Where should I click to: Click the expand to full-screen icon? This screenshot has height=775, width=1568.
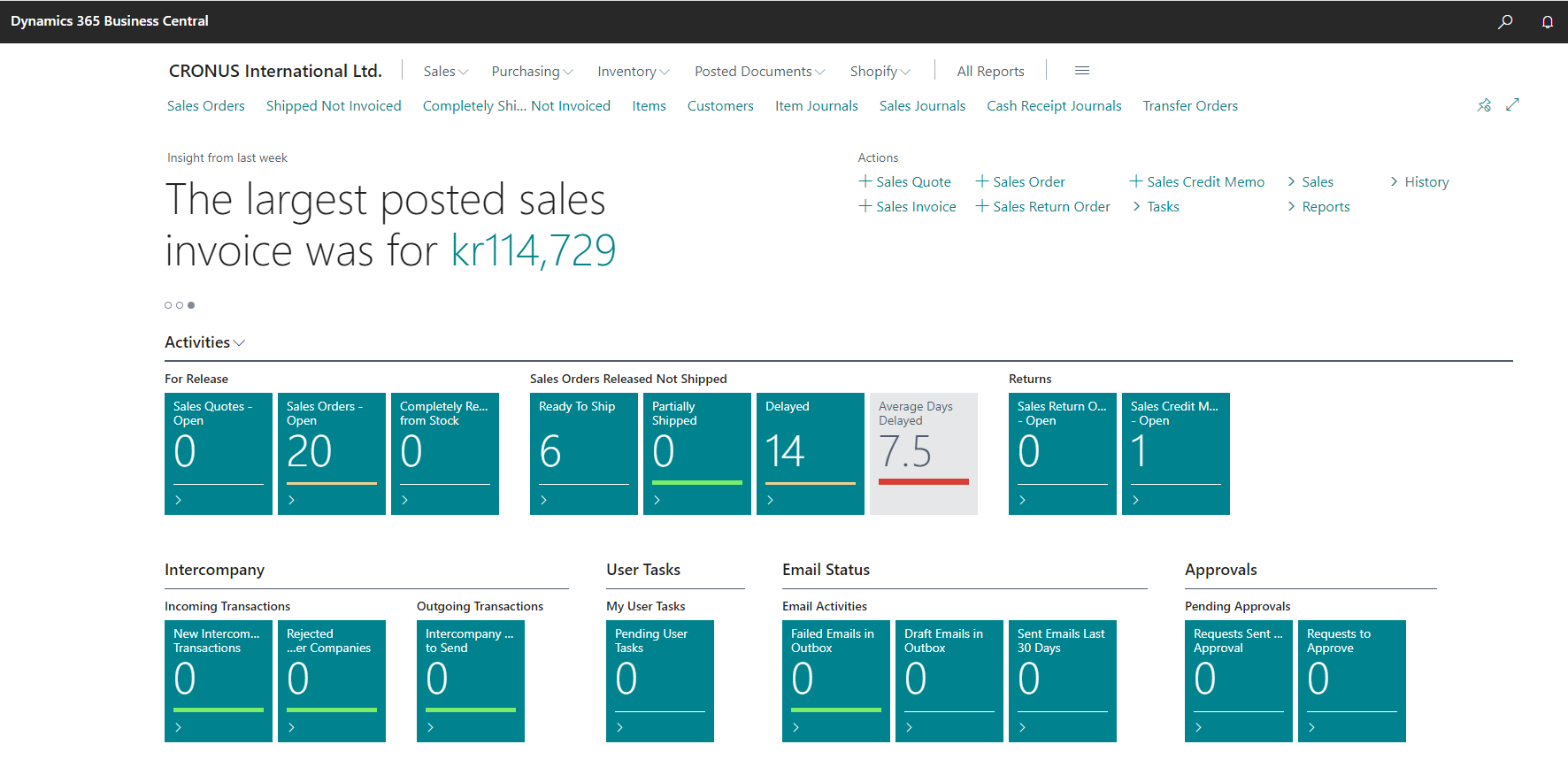[x=1512, y=104]
